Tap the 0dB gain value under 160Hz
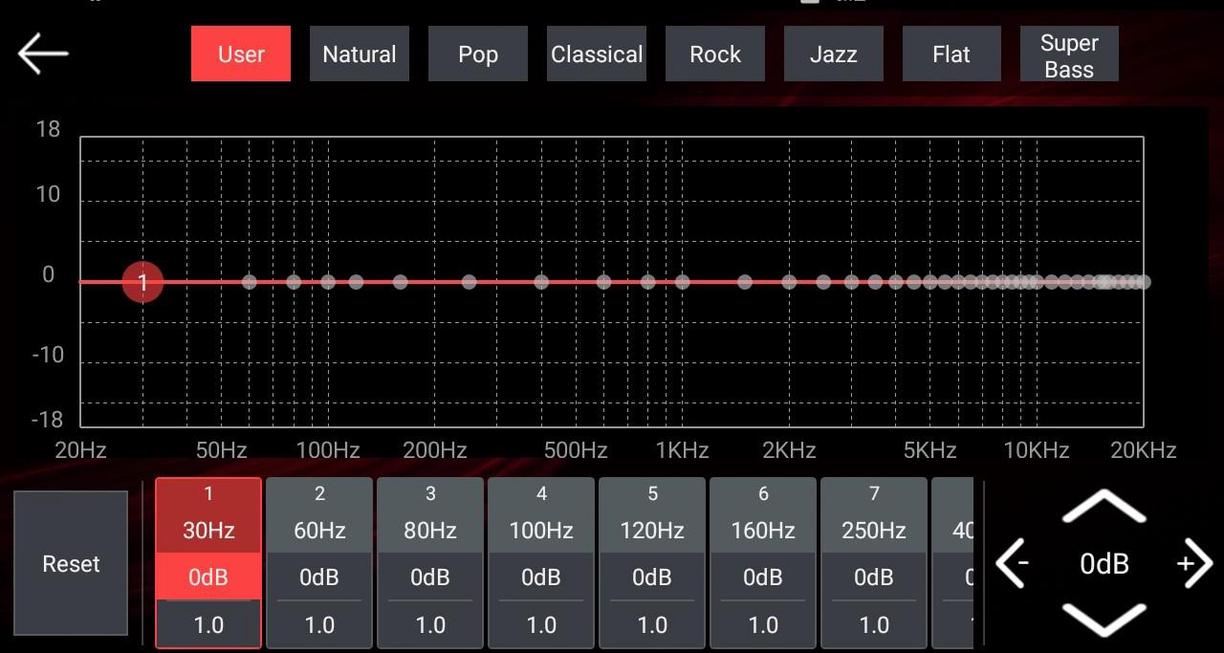1224x653 pixels. (x=763, y=577)
